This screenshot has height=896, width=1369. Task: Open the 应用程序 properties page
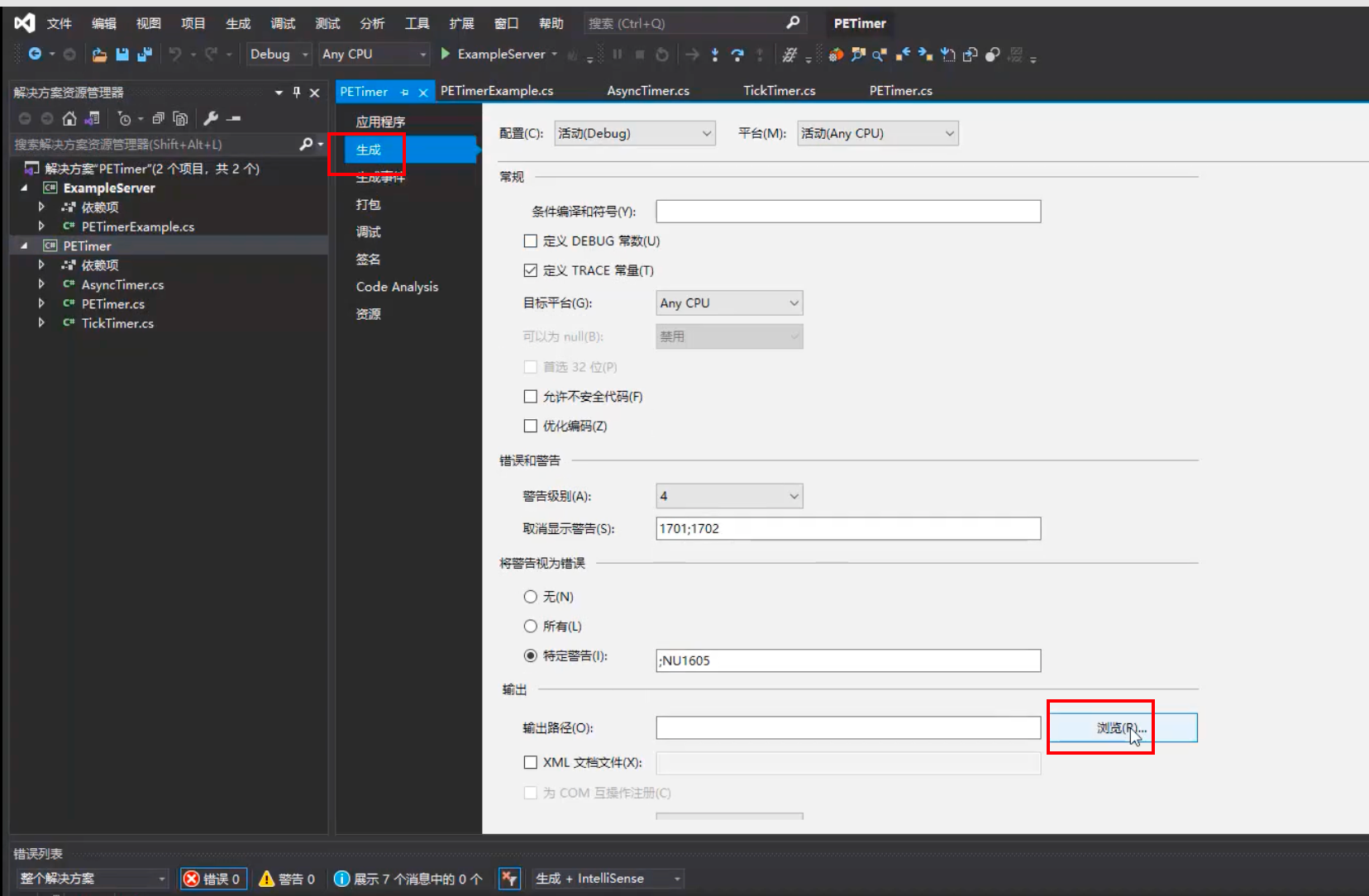[x=380, y=122]
